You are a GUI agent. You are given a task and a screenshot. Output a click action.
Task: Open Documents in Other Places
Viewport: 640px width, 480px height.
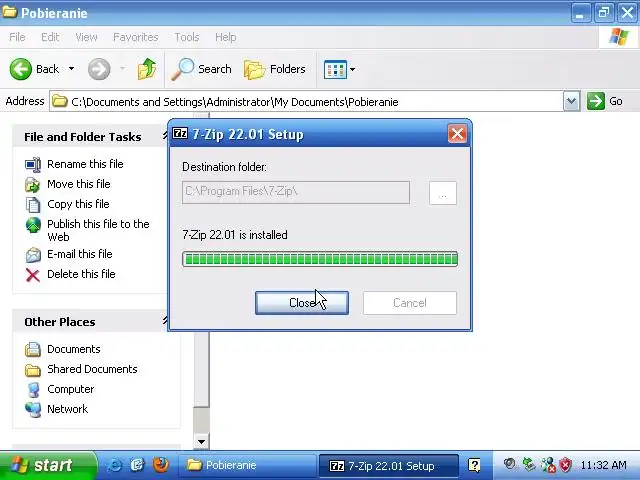(x=73, y=349)
